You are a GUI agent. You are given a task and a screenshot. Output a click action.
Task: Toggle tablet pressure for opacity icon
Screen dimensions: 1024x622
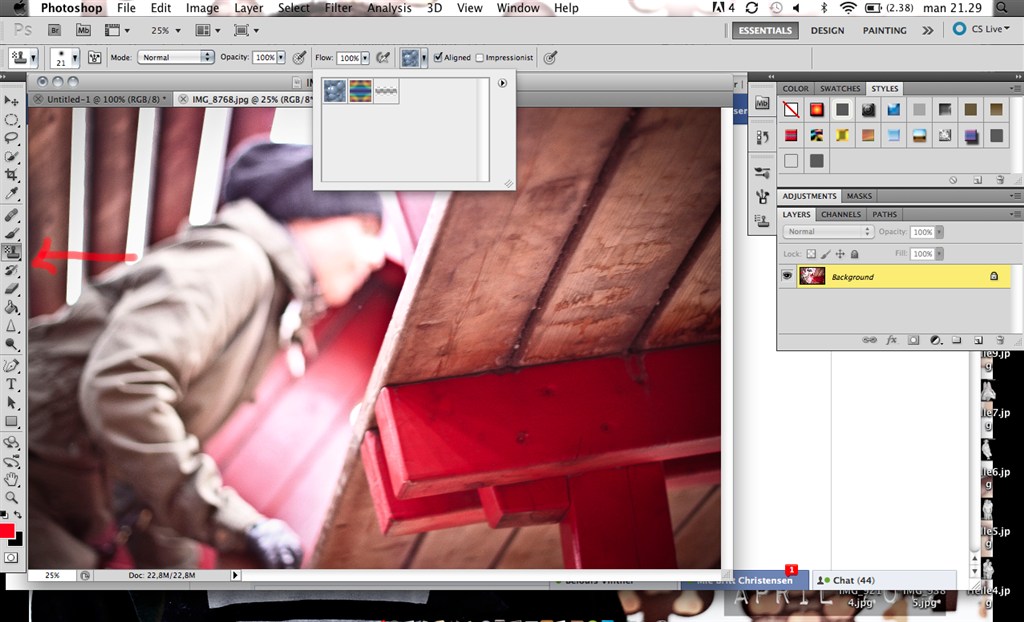pyautogui.click(x=299, y=57)
